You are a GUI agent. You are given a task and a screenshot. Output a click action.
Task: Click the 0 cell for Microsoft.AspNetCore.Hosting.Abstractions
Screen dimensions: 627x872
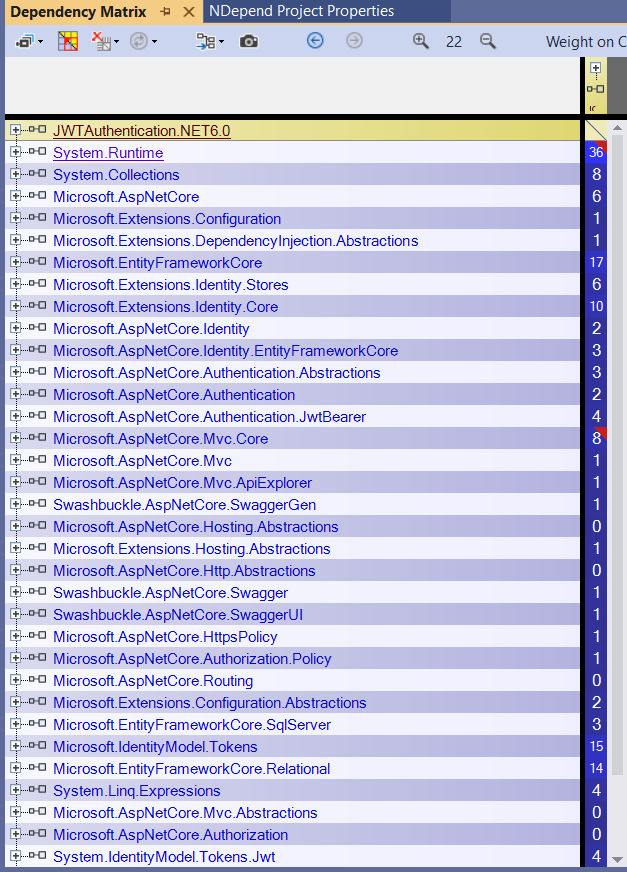[596, 526]
